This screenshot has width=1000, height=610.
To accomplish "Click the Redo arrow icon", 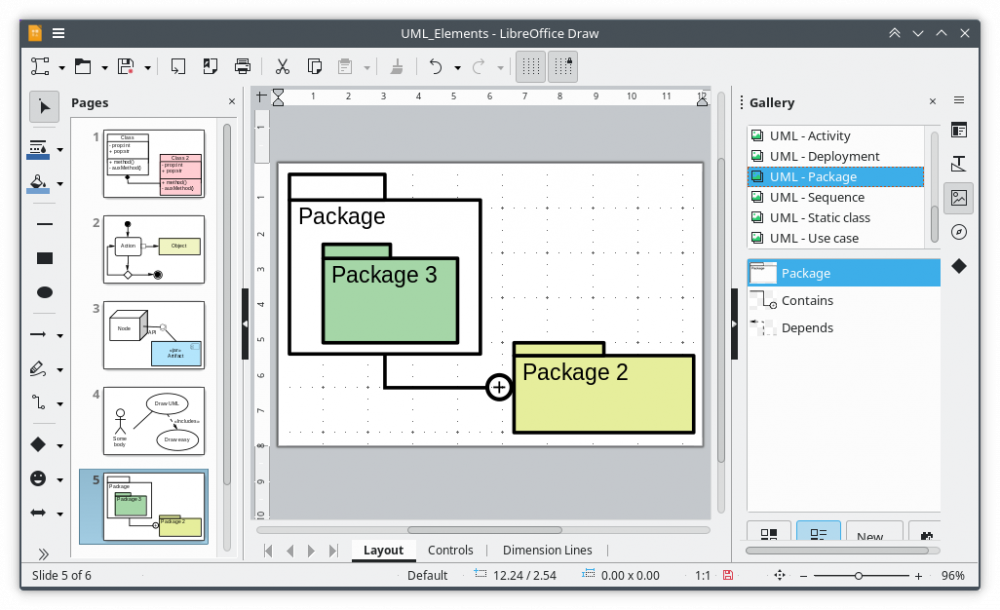I will [478, 66].
